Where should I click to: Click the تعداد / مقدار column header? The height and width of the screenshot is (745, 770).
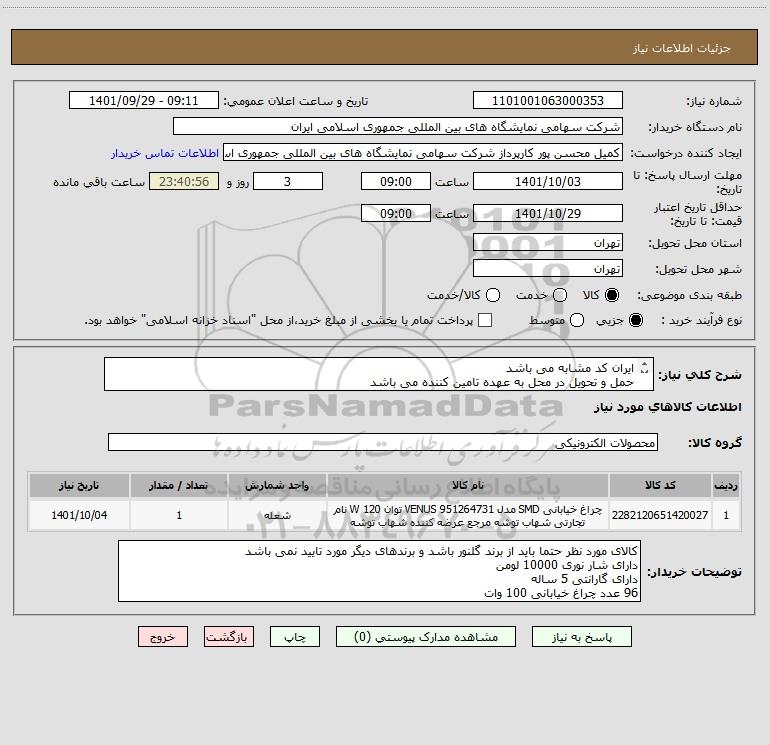click(x=179, y=486)
